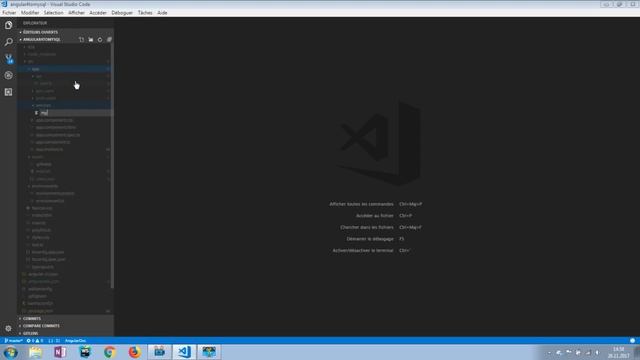Click the Visual Studio Code taskbar button

coord(184,352)
